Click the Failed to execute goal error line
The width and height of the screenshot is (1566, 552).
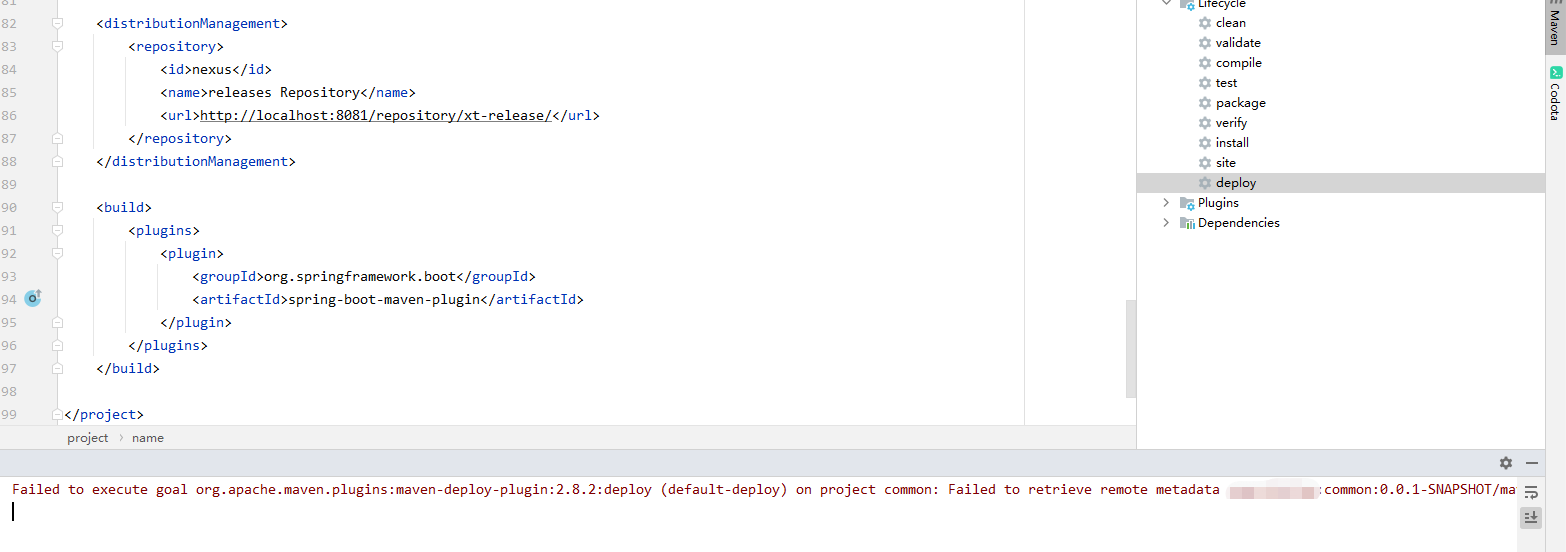tap(763, 490)
